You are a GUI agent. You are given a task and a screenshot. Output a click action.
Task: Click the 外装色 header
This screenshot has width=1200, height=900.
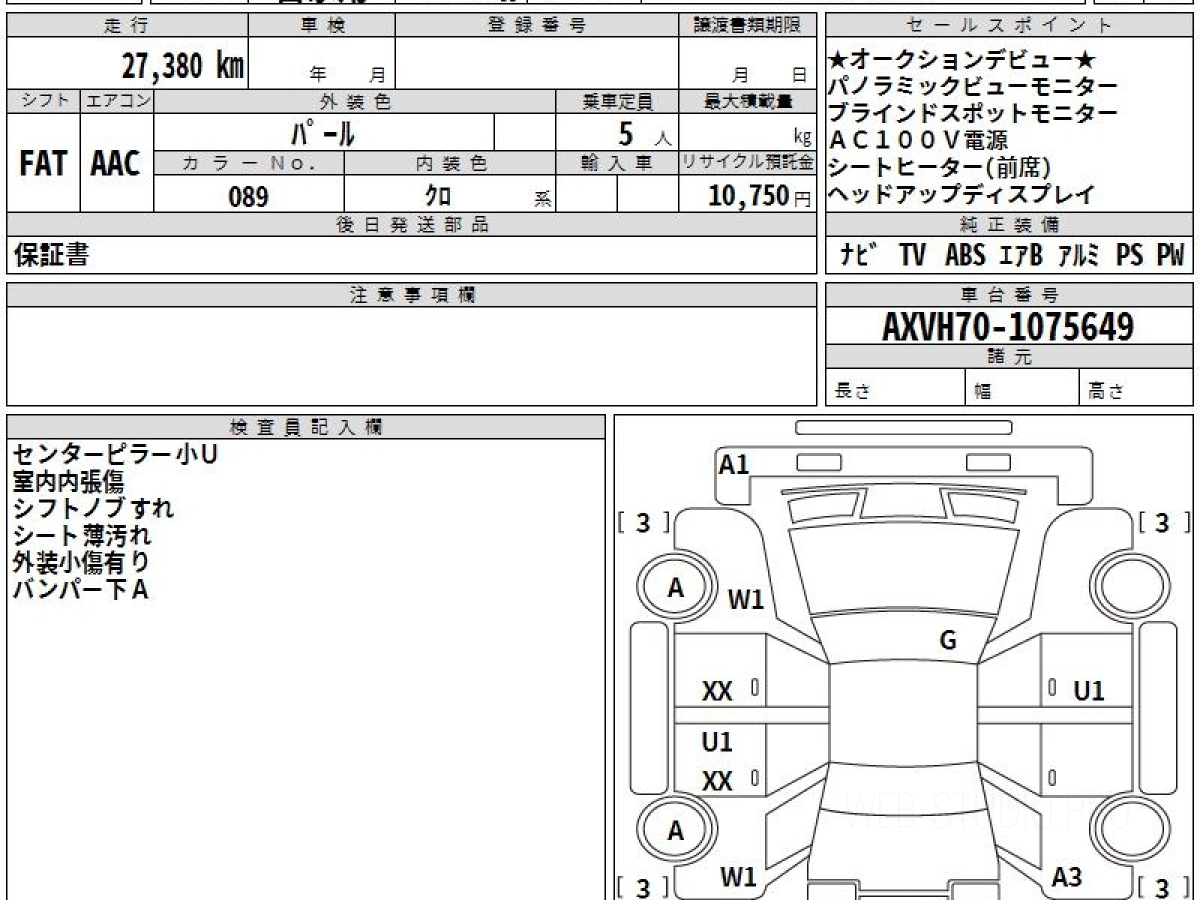click(354, 101)
